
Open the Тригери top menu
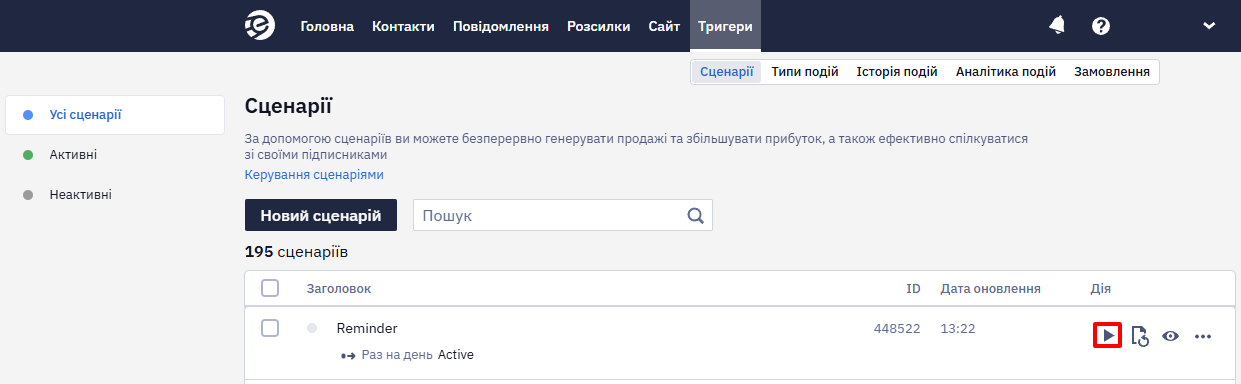coord(725,26)
